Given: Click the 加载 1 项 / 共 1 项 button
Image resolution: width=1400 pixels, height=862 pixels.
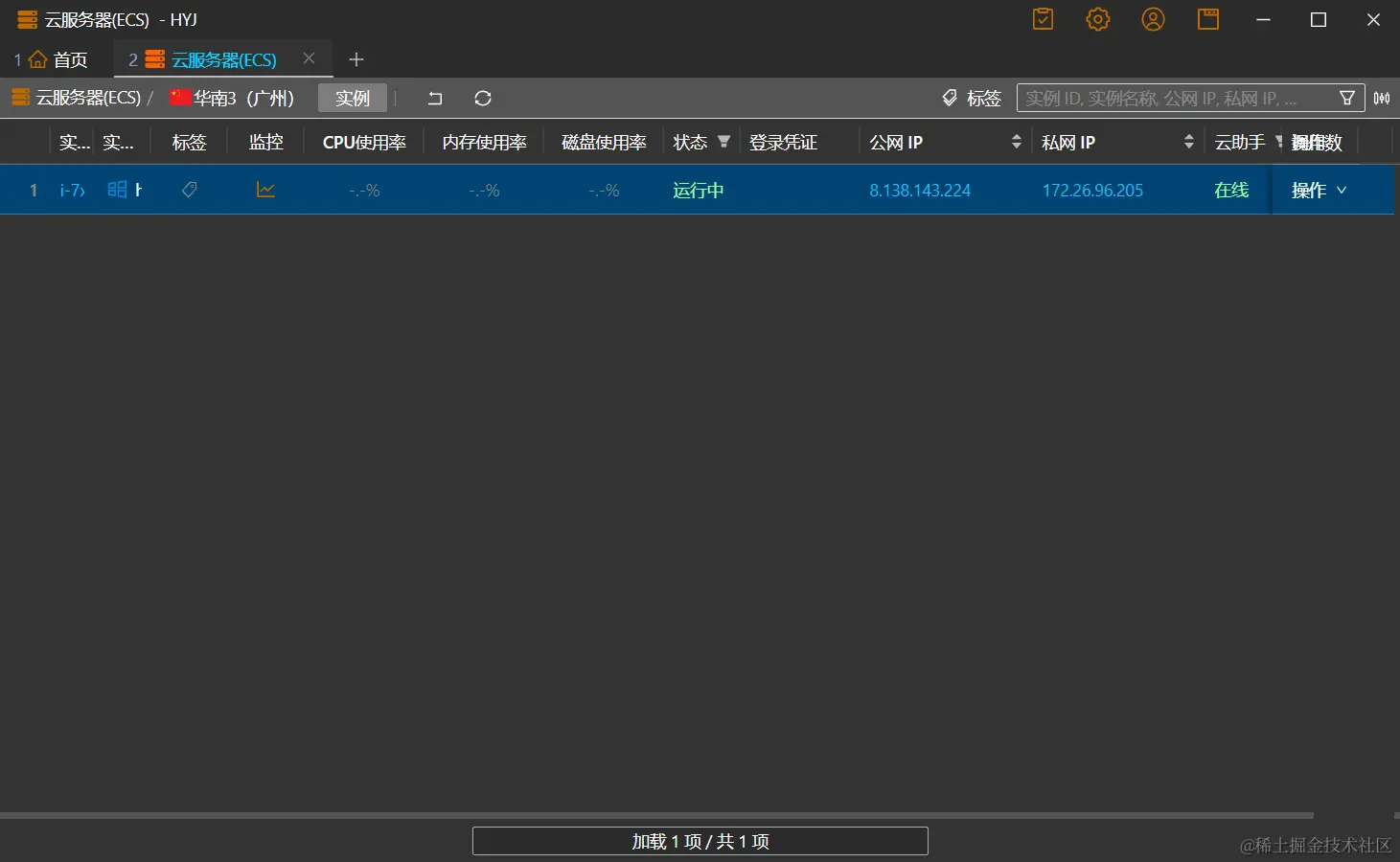Looking at the screenshot, I should (700, 841).
